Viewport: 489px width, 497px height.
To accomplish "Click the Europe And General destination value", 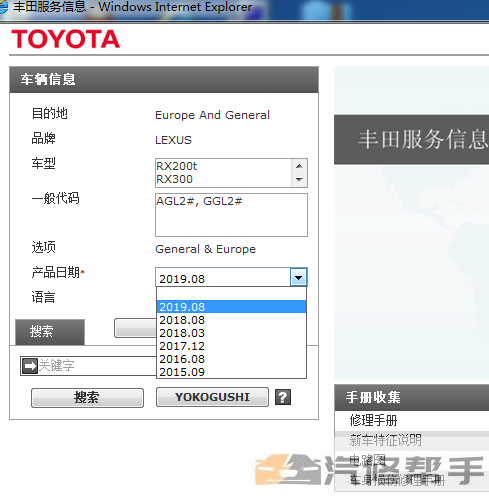I will pyautogui.click(x=212, y=115).
